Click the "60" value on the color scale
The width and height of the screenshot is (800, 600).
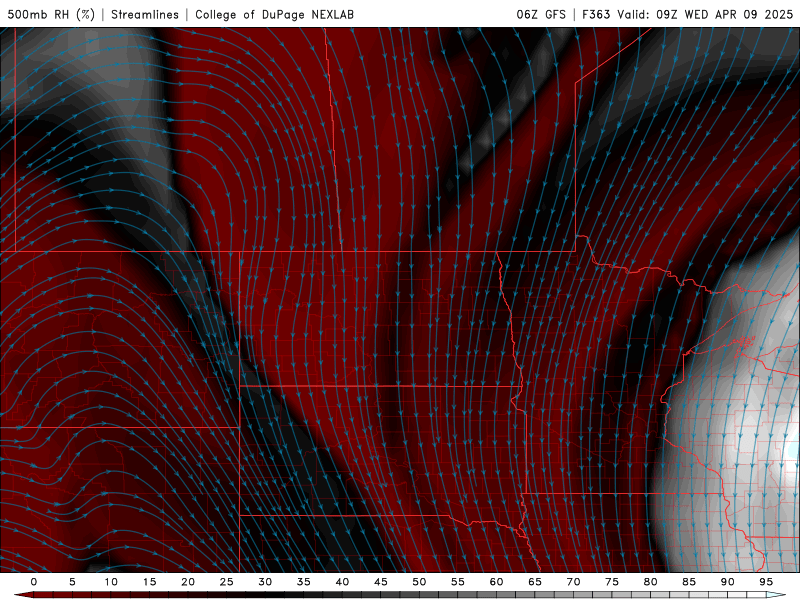click(x=496, y=582)
